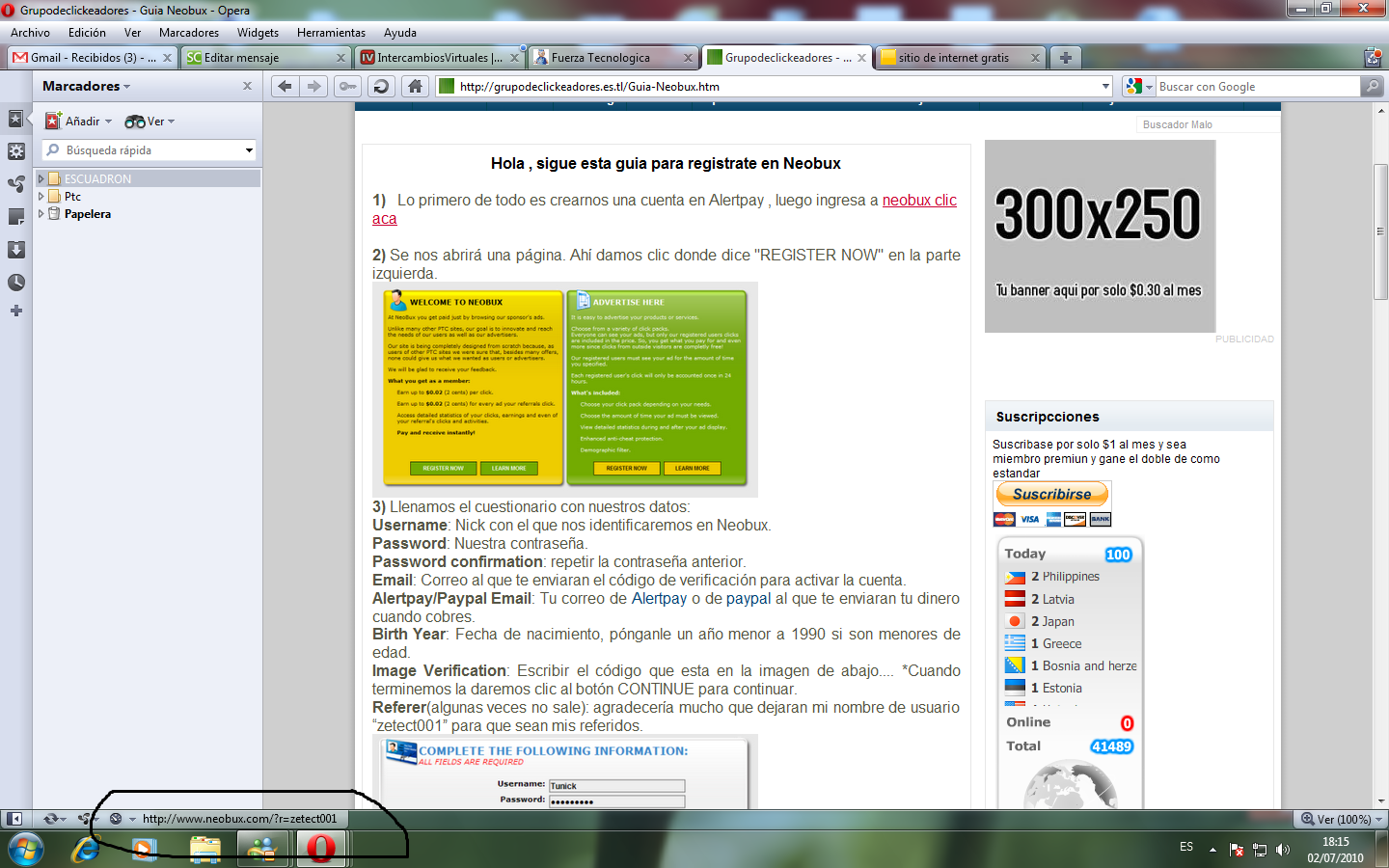Image resolution: width=1389 pixels, height=868 pixels.
Task: Open the Marcadores menu in menu bar
Action: coord(189,33)
